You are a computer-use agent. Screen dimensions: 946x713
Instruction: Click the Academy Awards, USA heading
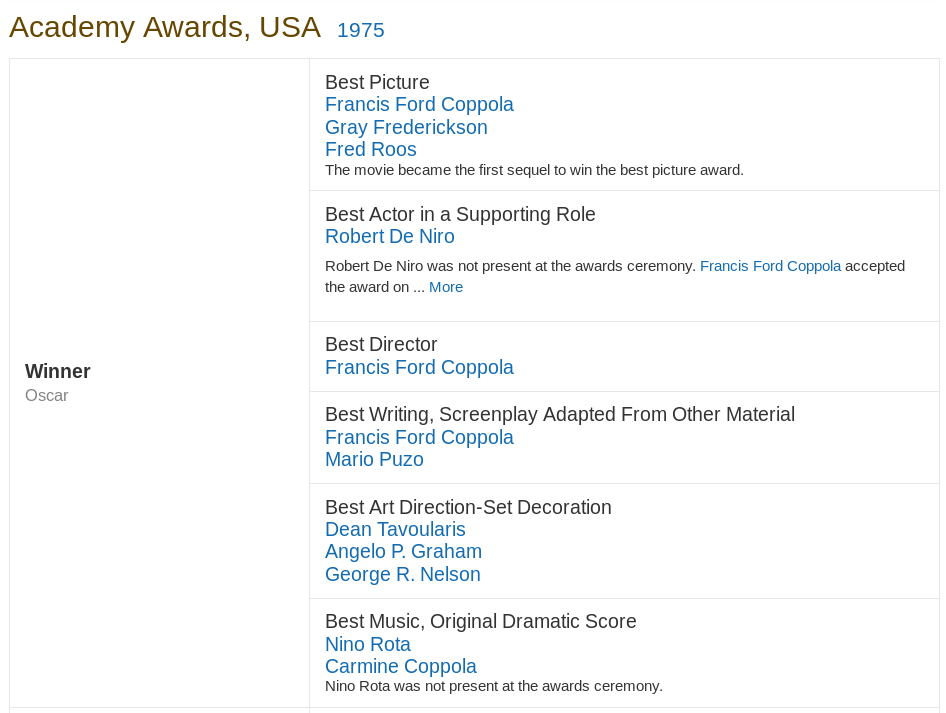165,28
